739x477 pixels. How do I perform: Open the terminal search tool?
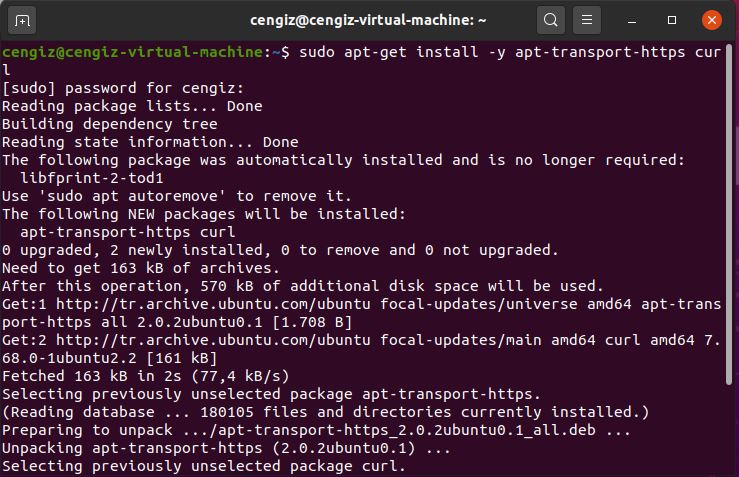click(550, 20)
